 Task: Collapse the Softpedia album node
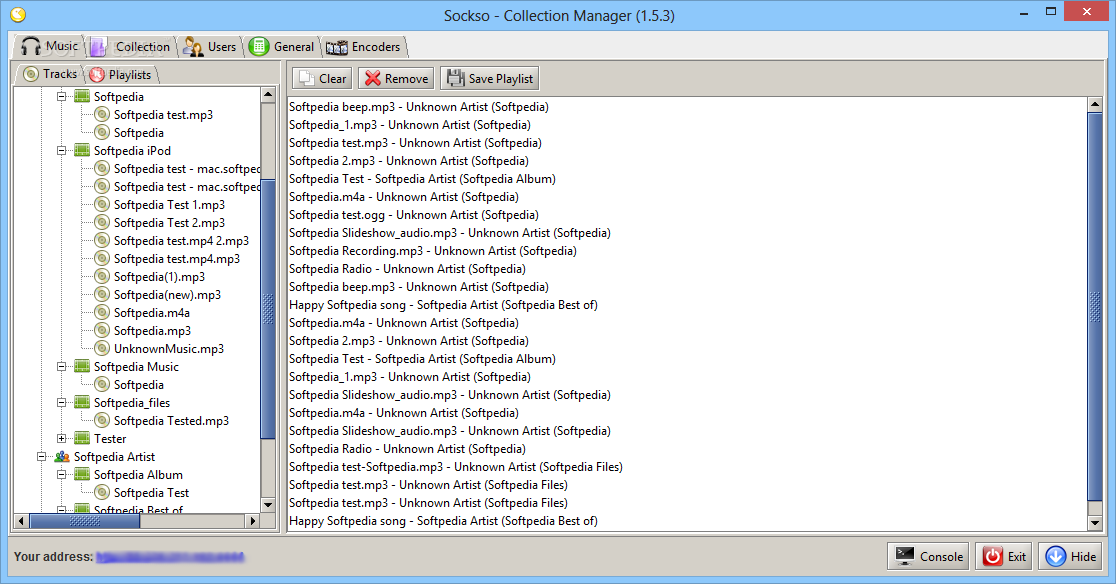[62, 97]
